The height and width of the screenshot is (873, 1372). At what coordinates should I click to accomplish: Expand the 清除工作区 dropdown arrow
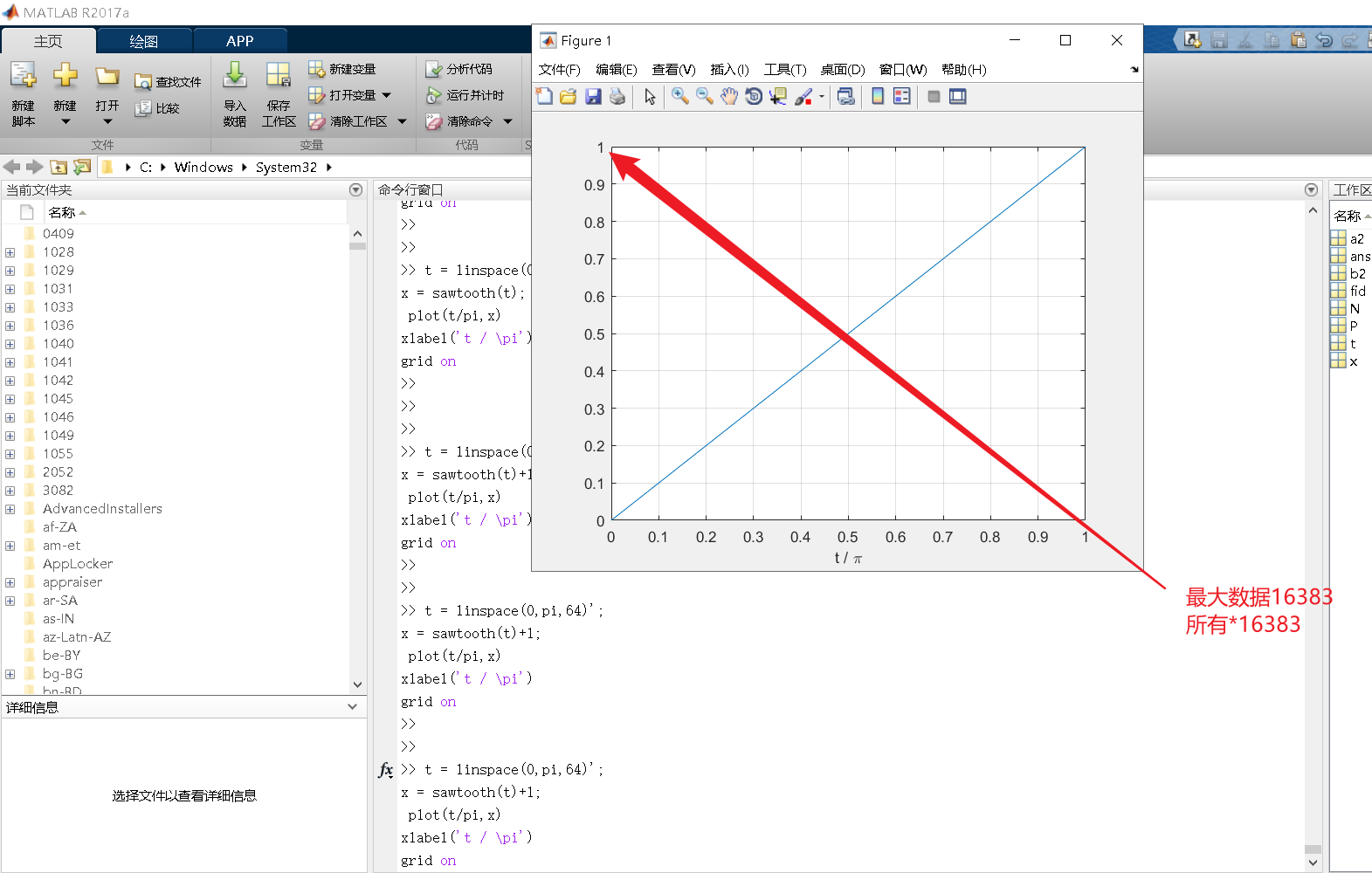tap(403, 121)
